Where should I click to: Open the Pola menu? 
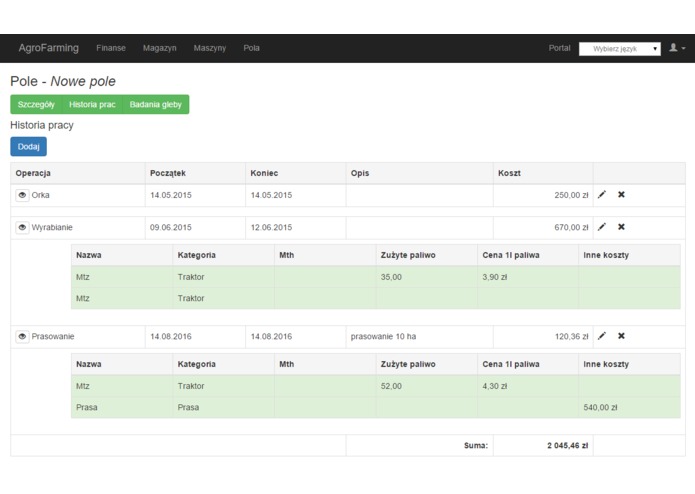click(x=251, y=48)
